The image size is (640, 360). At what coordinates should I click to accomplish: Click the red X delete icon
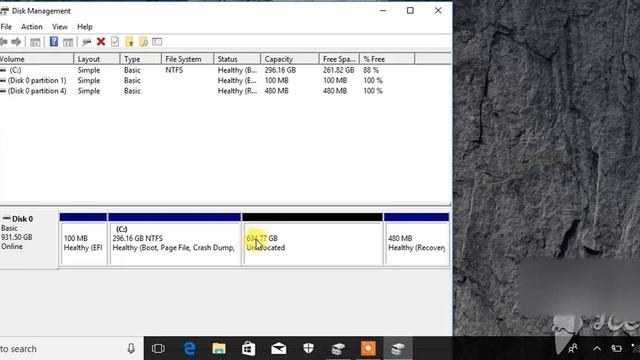tap(101, 42)
